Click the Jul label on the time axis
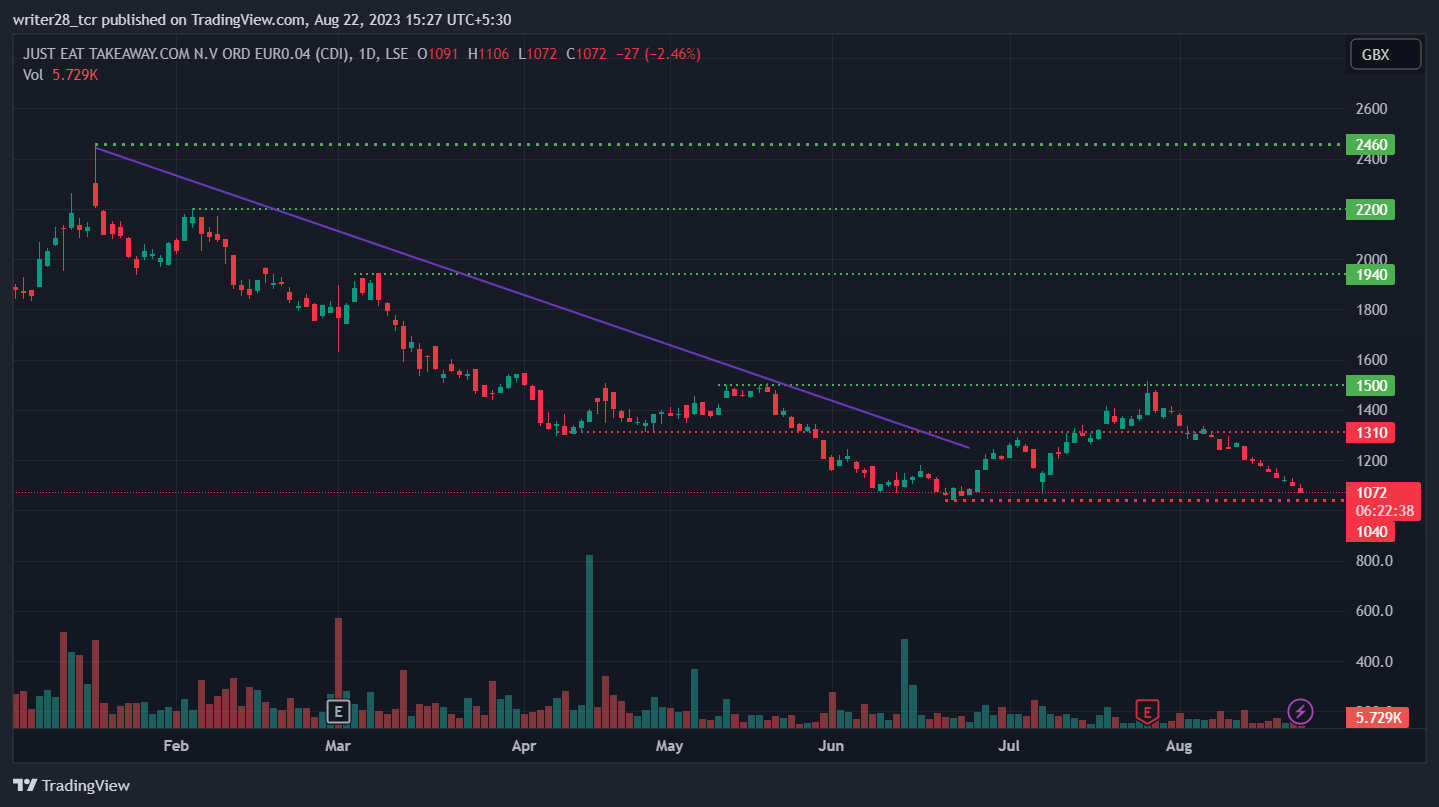Image resolution: width=1439 pixels, height=807 pixels. (1010, 746)
